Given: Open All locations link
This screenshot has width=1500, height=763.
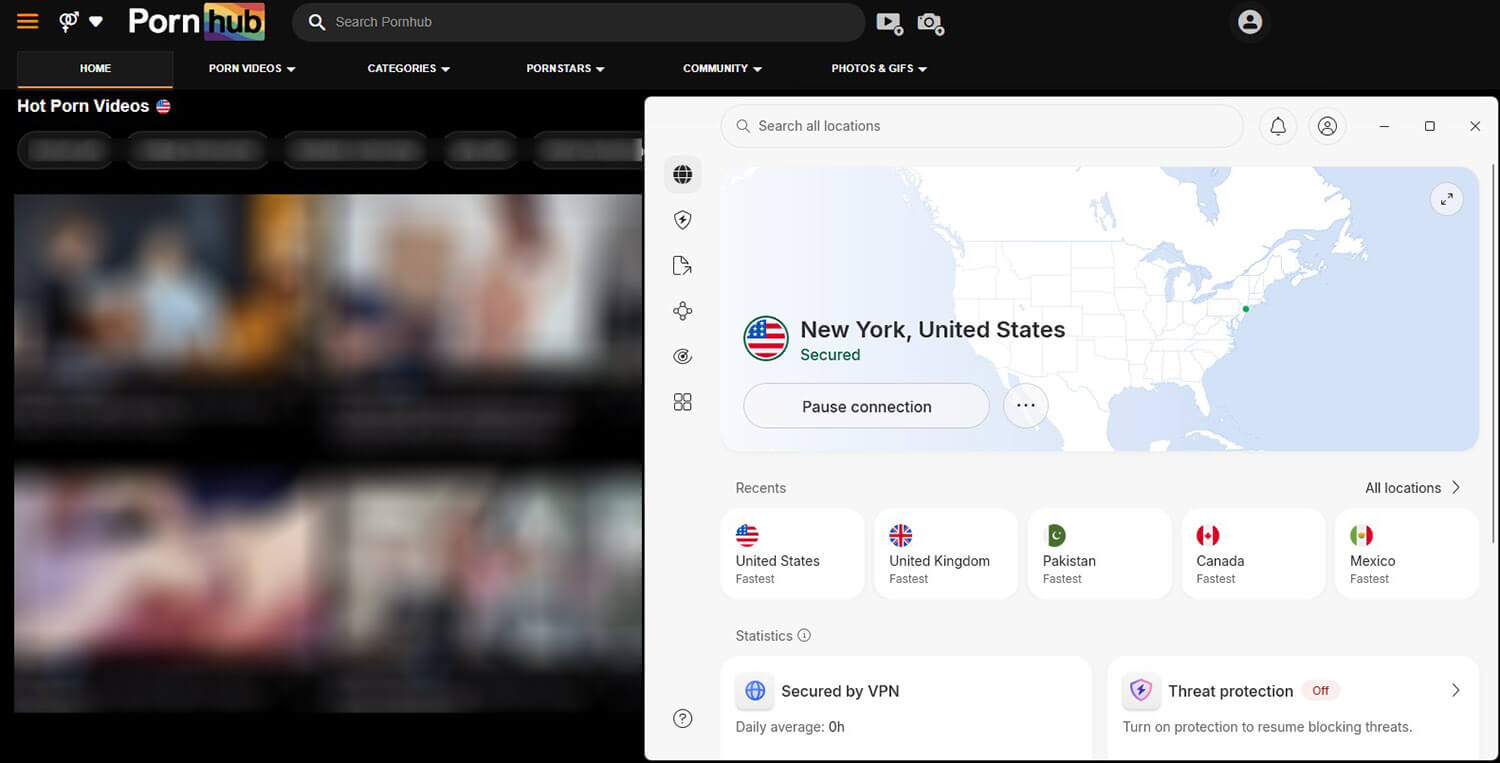Looking at the screenshot, I should coord(1403,488).
